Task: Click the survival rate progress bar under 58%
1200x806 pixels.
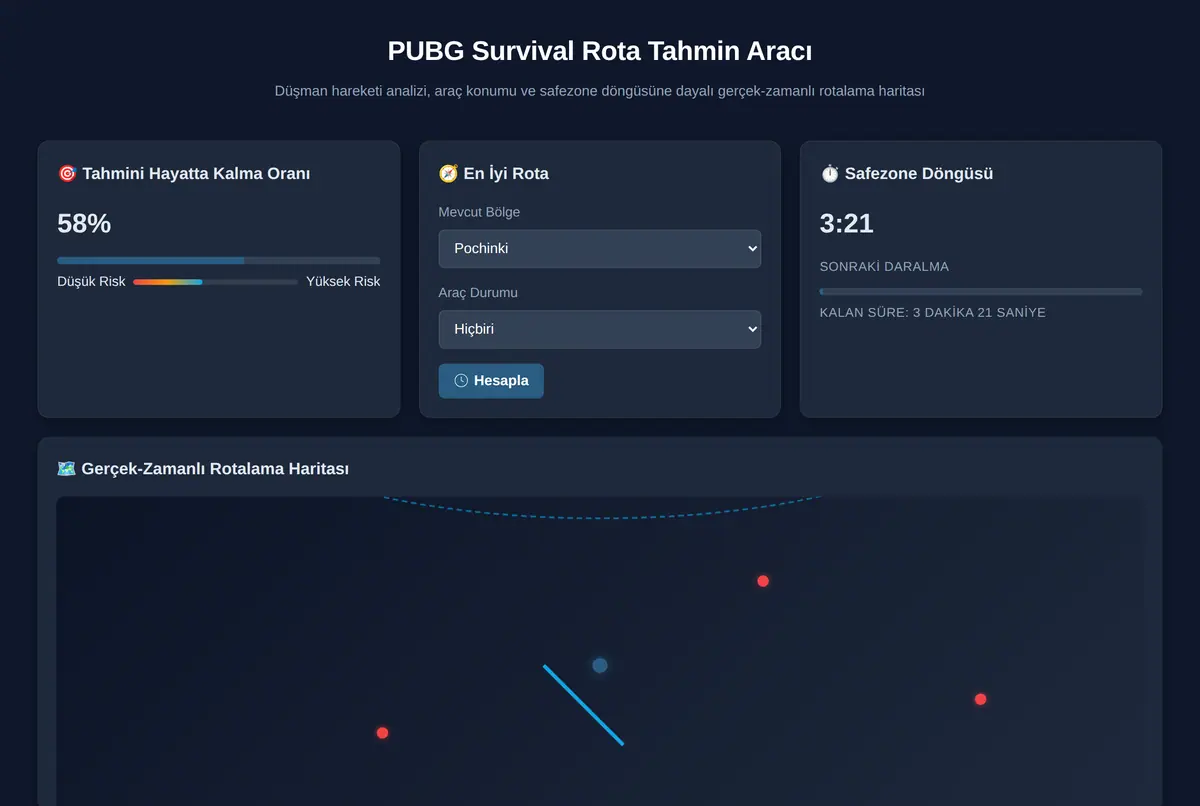Action: [219, 260]
